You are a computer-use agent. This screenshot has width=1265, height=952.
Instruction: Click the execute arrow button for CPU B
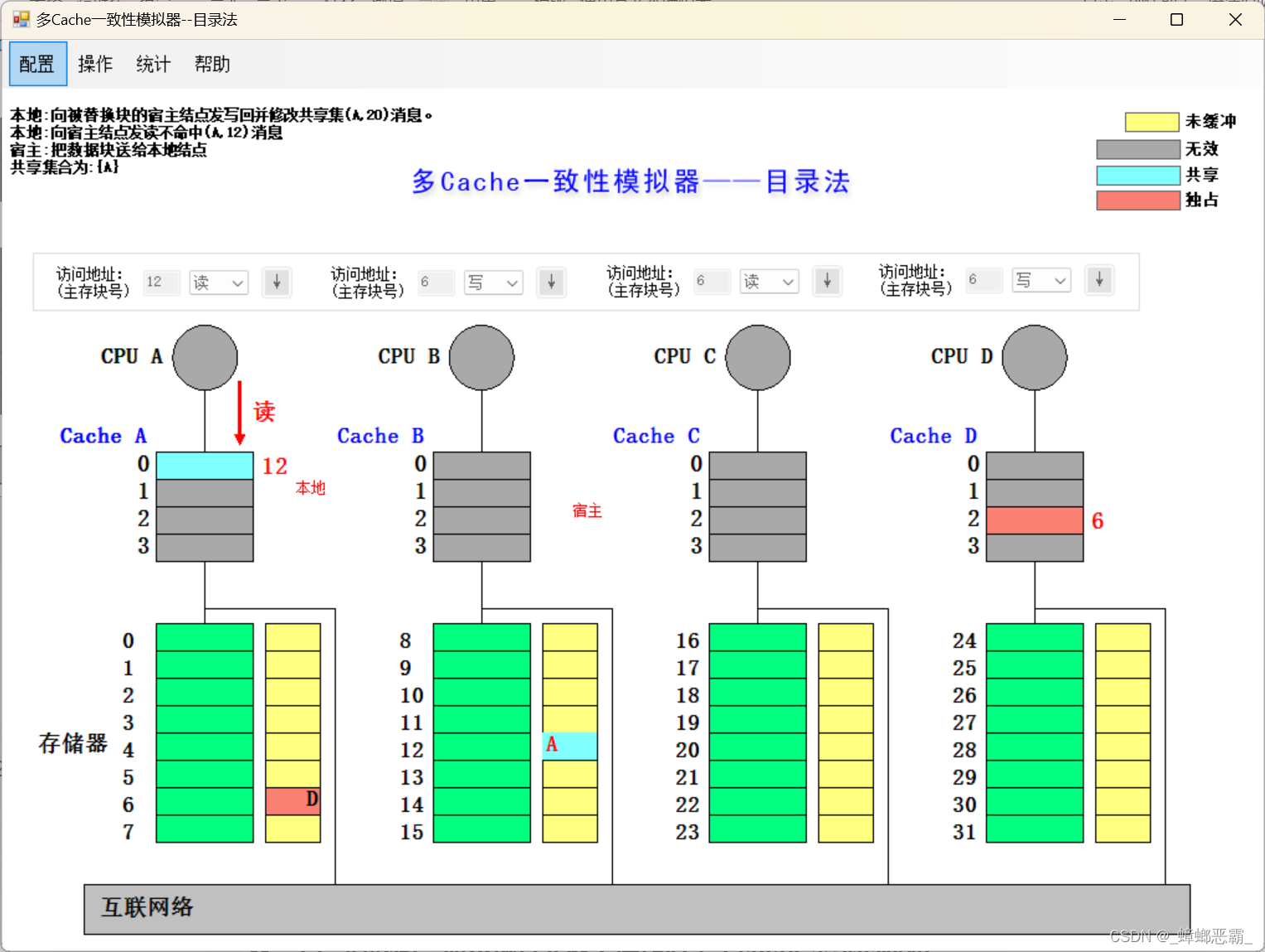coord(551,283)
